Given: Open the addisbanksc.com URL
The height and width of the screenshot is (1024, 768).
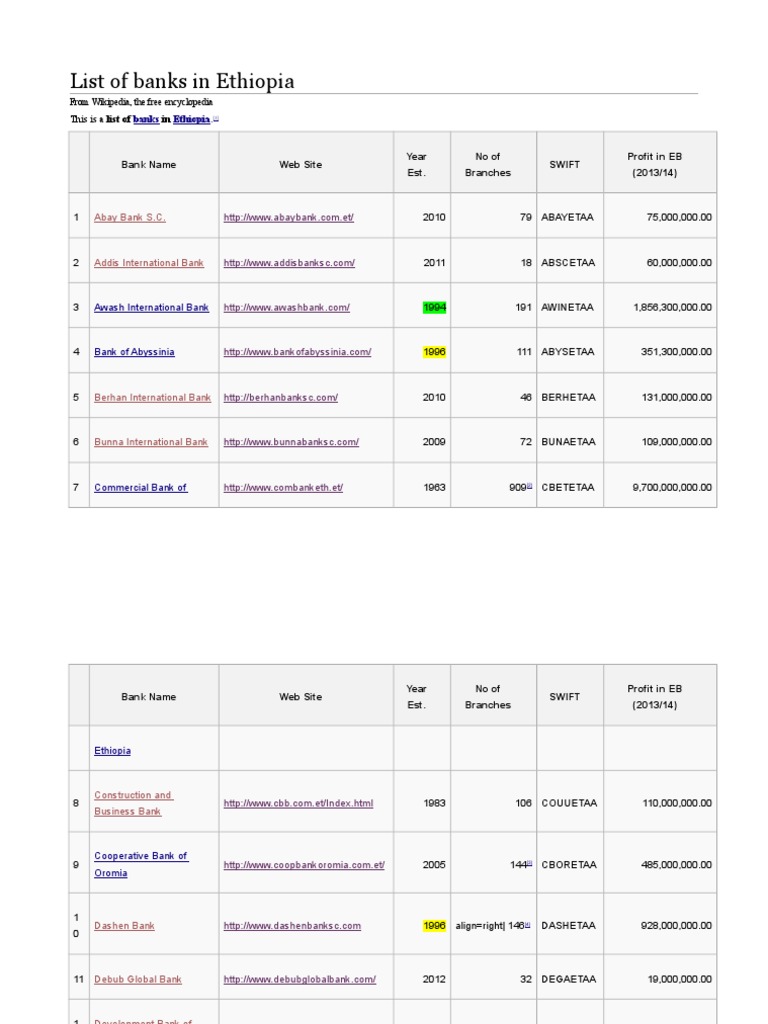Looking at the screenshot, I should (x=289, y=263).
